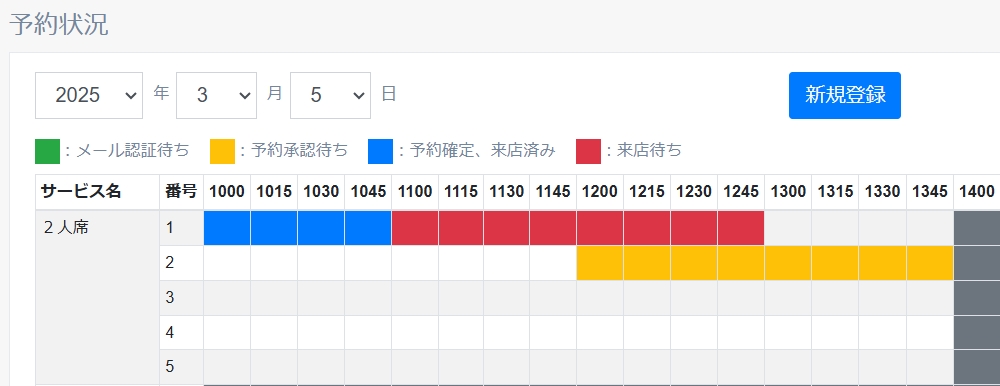Viewport: 1000px width, 386px height.
Task: Select red reservation cell at 1100 in seat 1
Action: [415, 228]
